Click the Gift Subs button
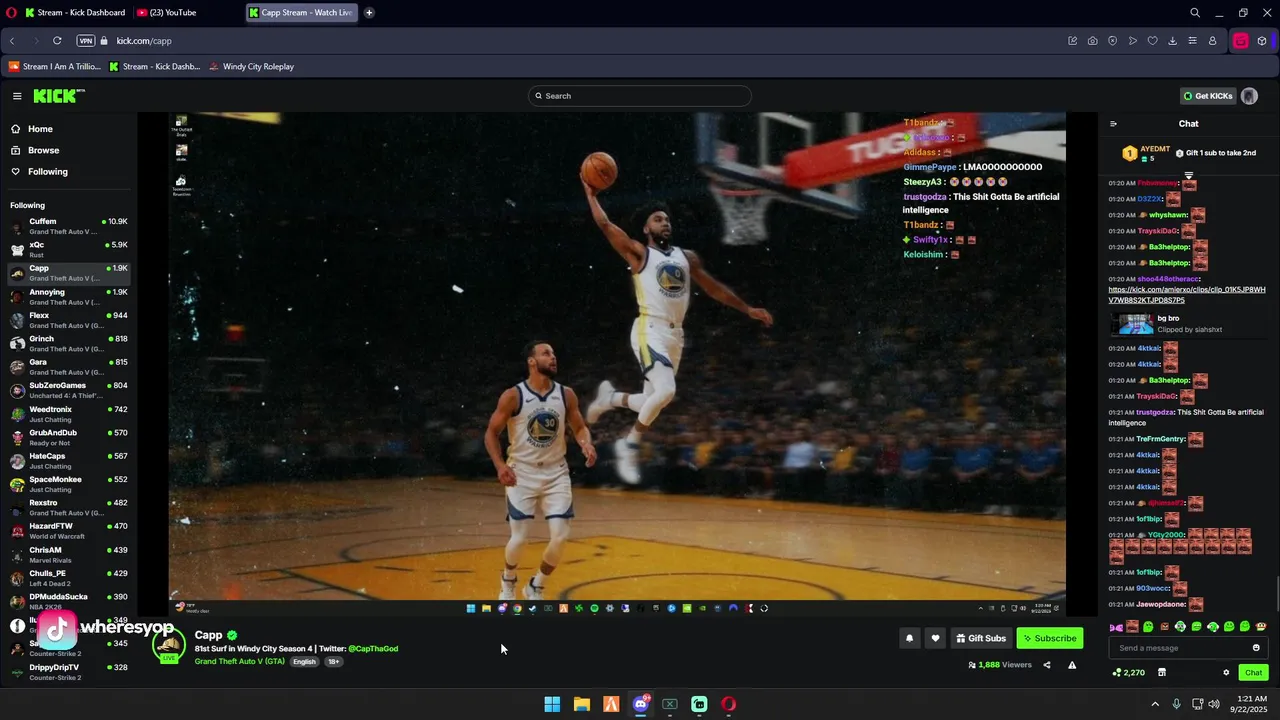The height and width of the screenshot is (720, 1280). pos(981,638)
